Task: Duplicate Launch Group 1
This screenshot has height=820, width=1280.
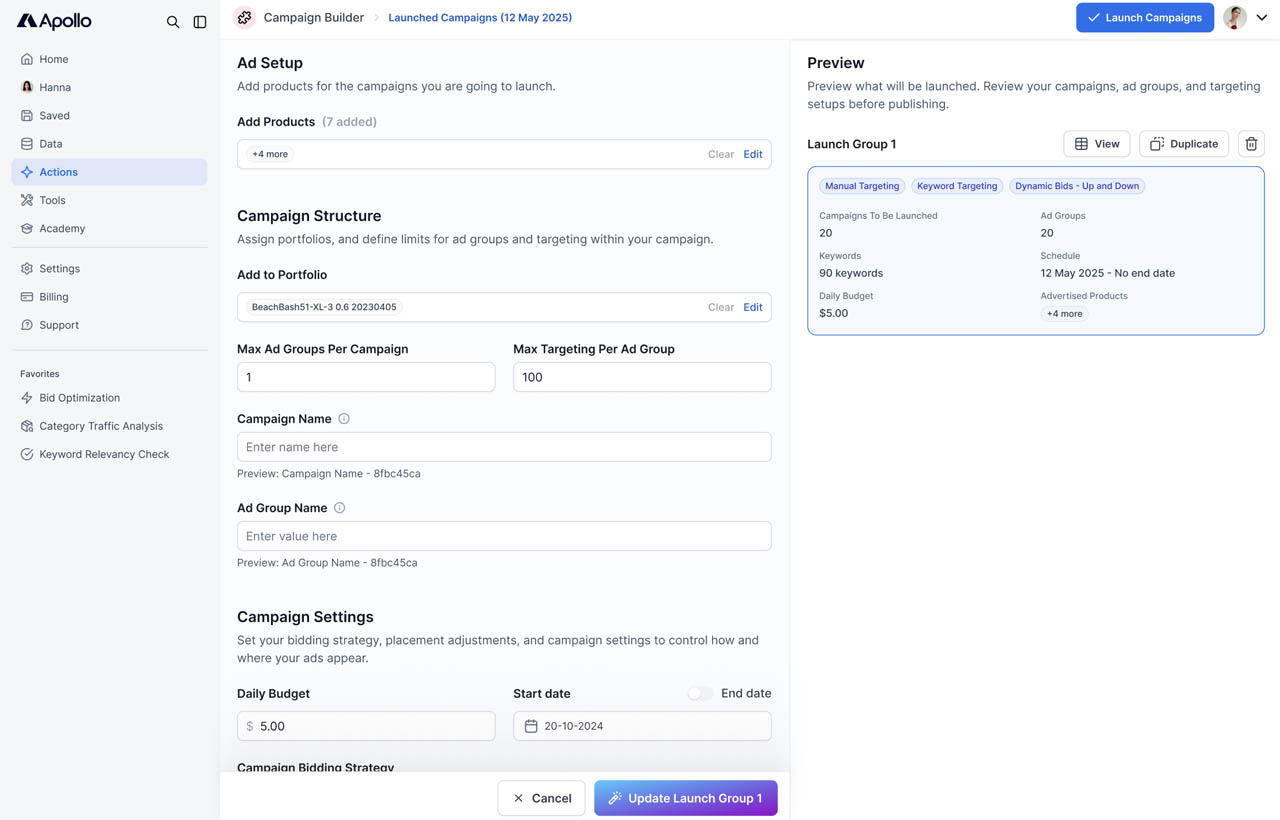Action: 1184,144
